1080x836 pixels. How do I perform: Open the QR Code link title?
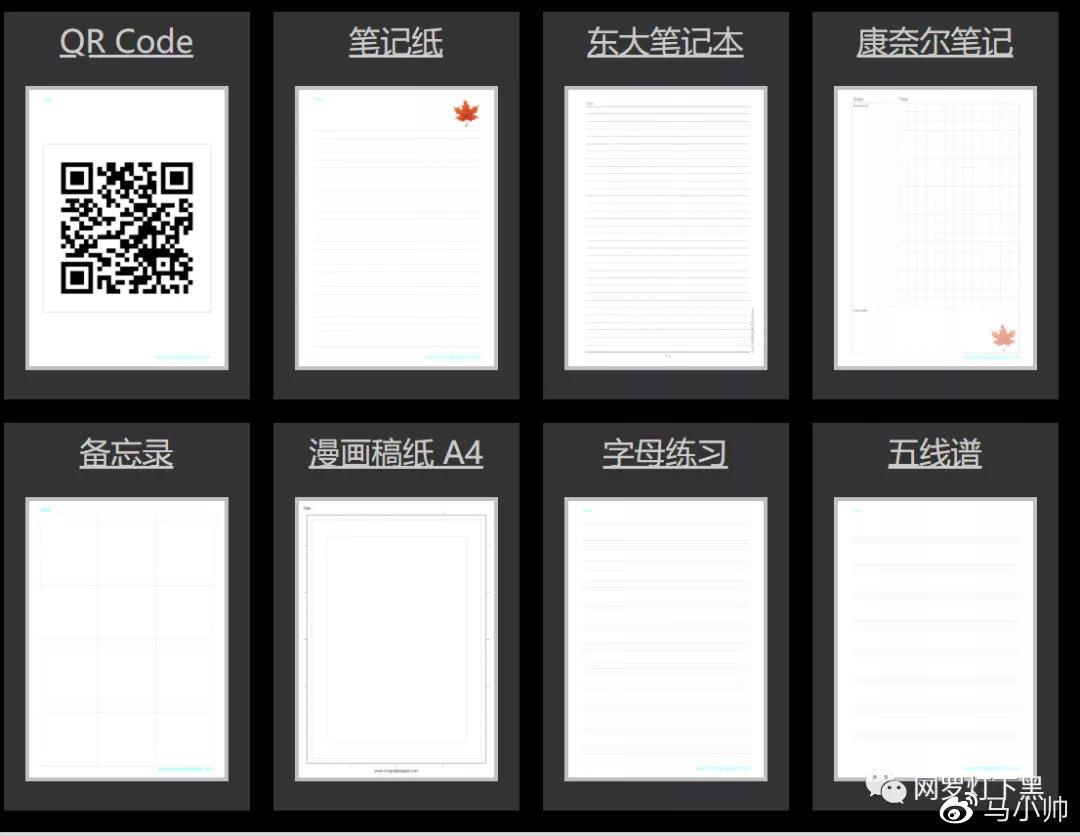pyautogui.click(x=126, y=42)
